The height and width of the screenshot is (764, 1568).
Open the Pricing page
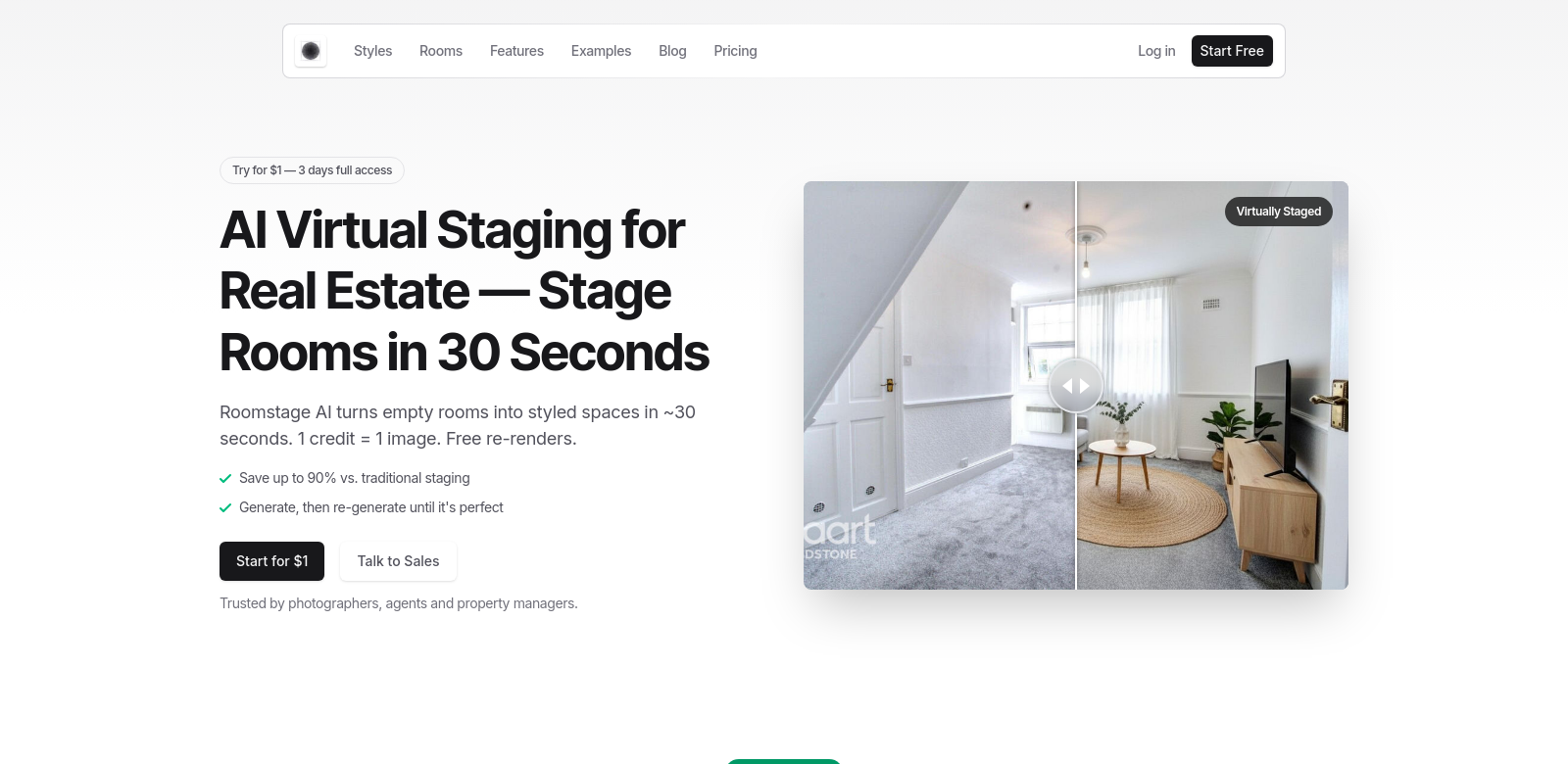[735, 51]
